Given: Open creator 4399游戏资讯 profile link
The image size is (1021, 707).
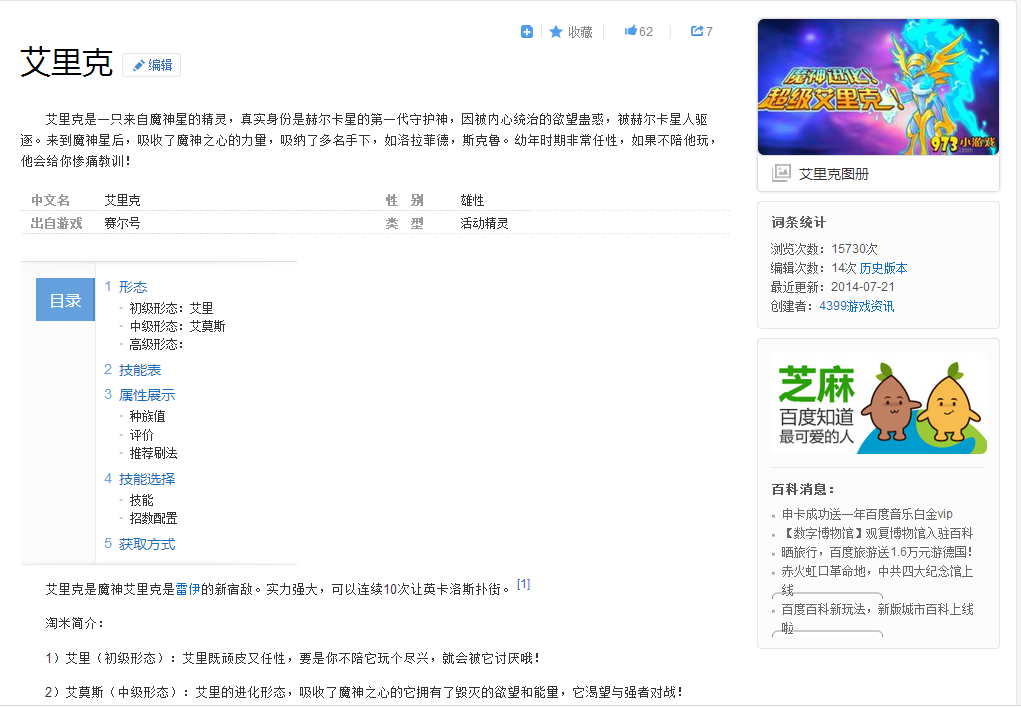Looking at the screenshot, I should coord(856,306).
